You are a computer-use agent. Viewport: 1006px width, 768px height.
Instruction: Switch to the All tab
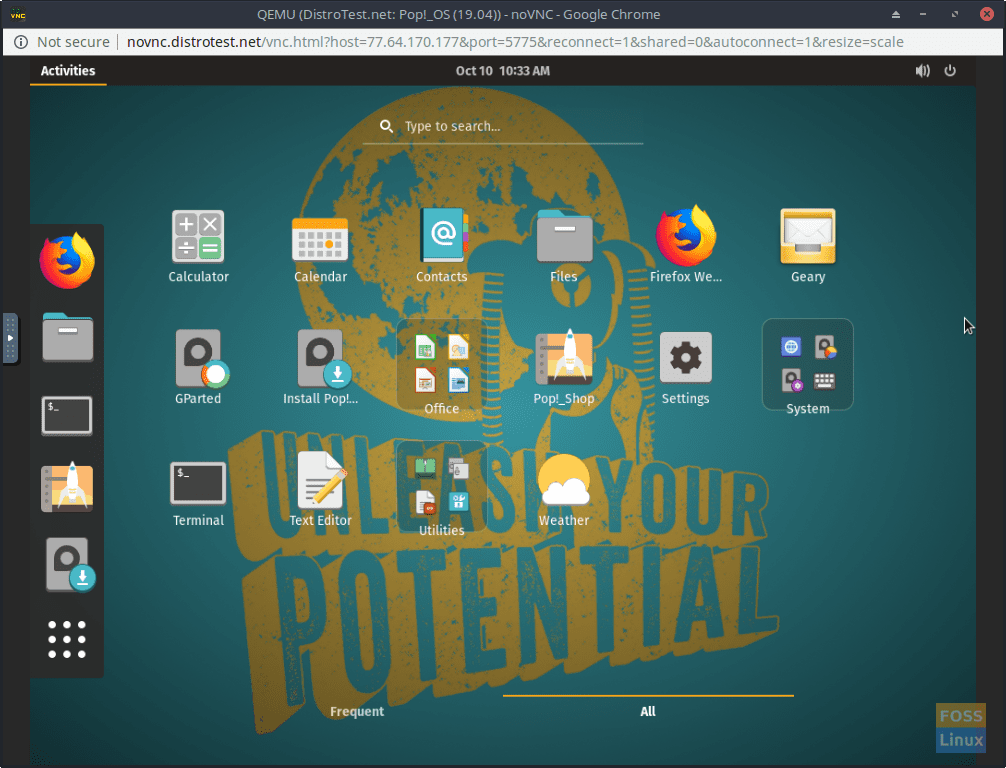pos(648,711)
